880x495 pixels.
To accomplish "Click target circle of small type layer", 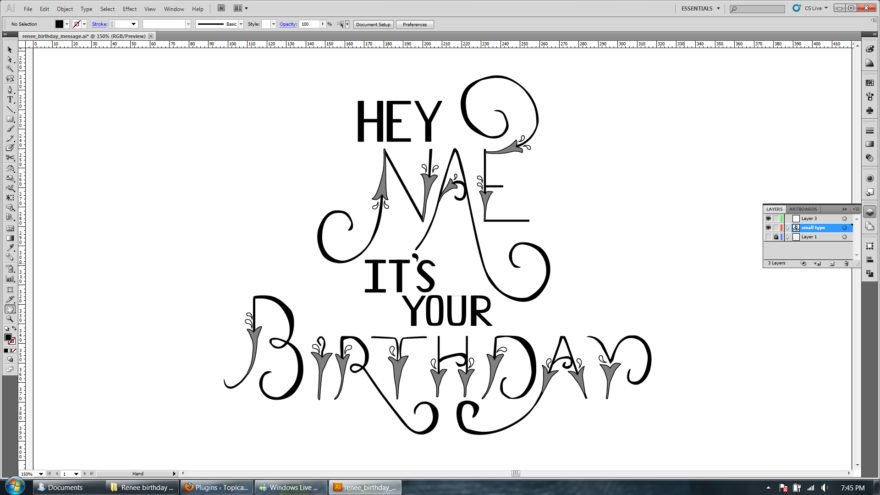I will 844,228.
